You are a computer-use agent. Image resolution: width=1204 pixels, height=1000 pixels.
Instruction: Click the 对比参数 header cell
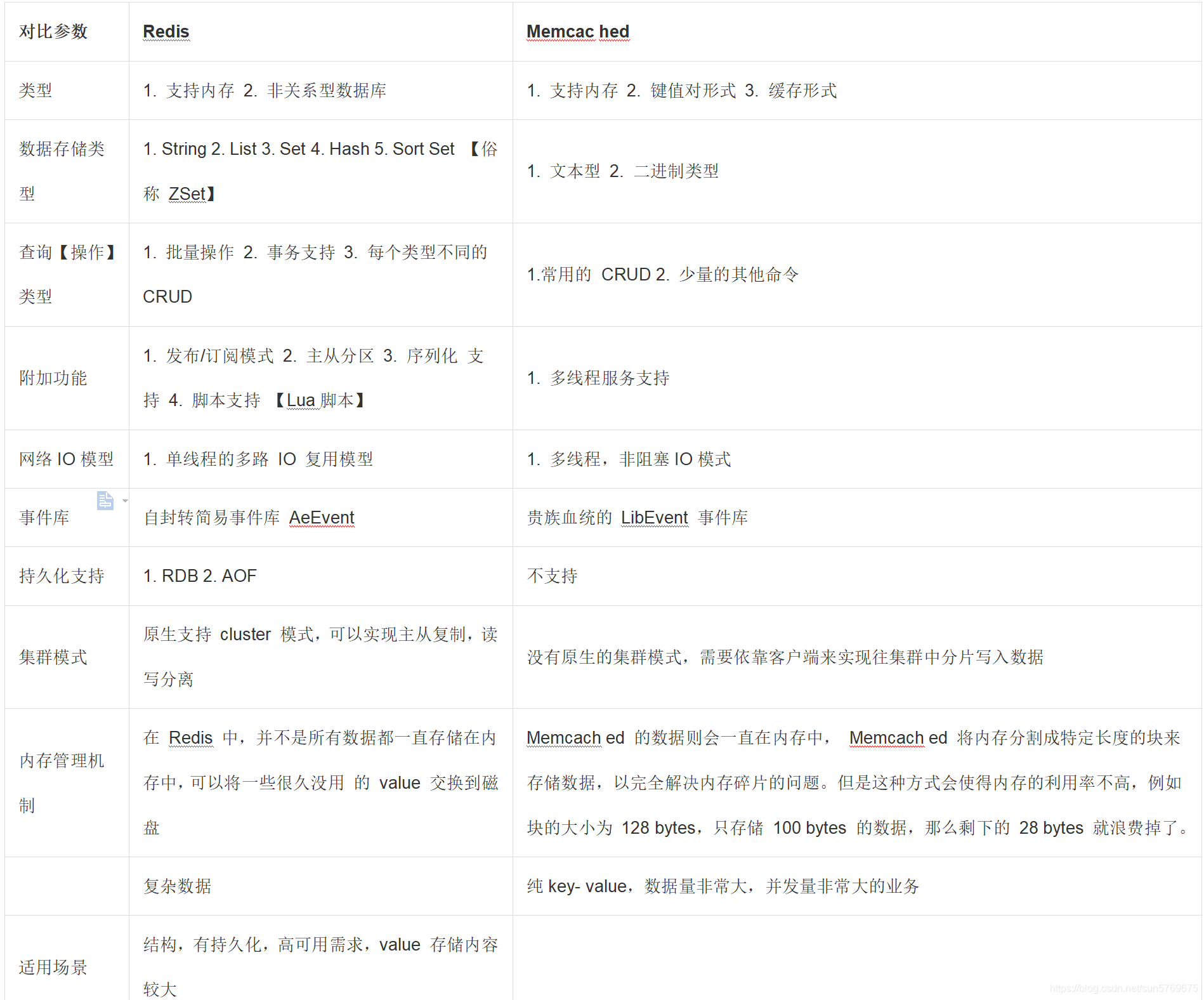point(54,30)
